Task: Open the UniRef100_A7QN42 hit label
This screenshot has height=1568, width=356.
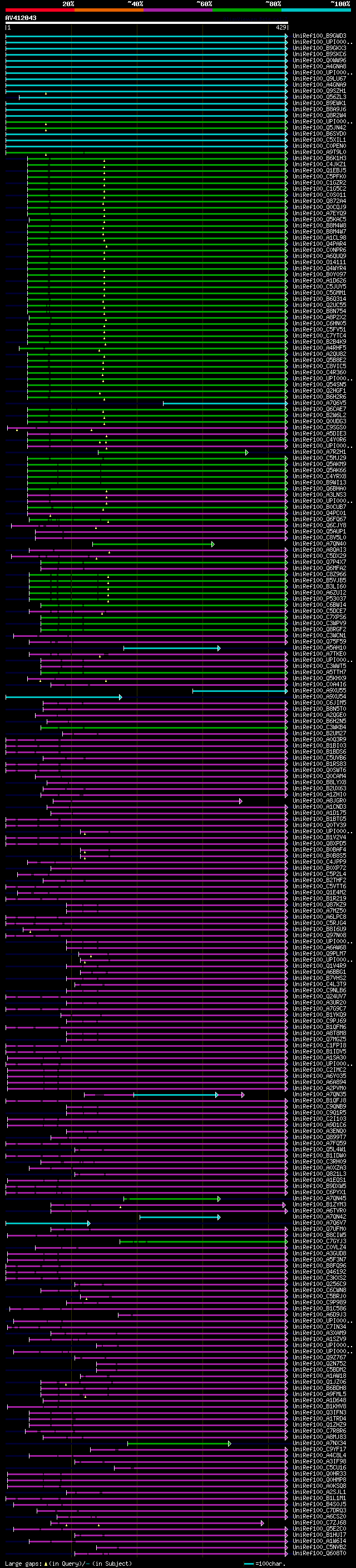Action: pos(319,1217)
